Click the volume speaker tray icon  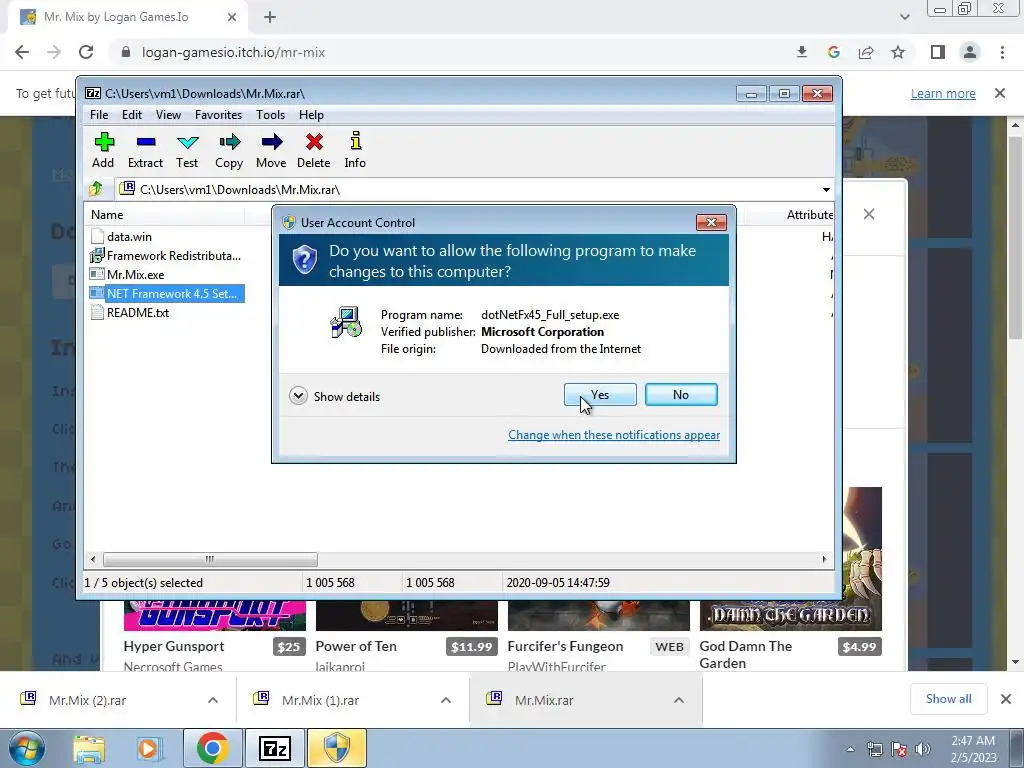923,749
